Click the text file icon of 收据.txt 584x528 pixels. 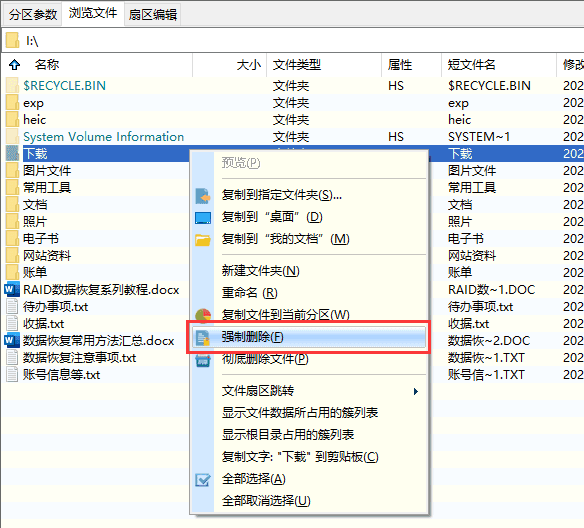coord(12,323)
